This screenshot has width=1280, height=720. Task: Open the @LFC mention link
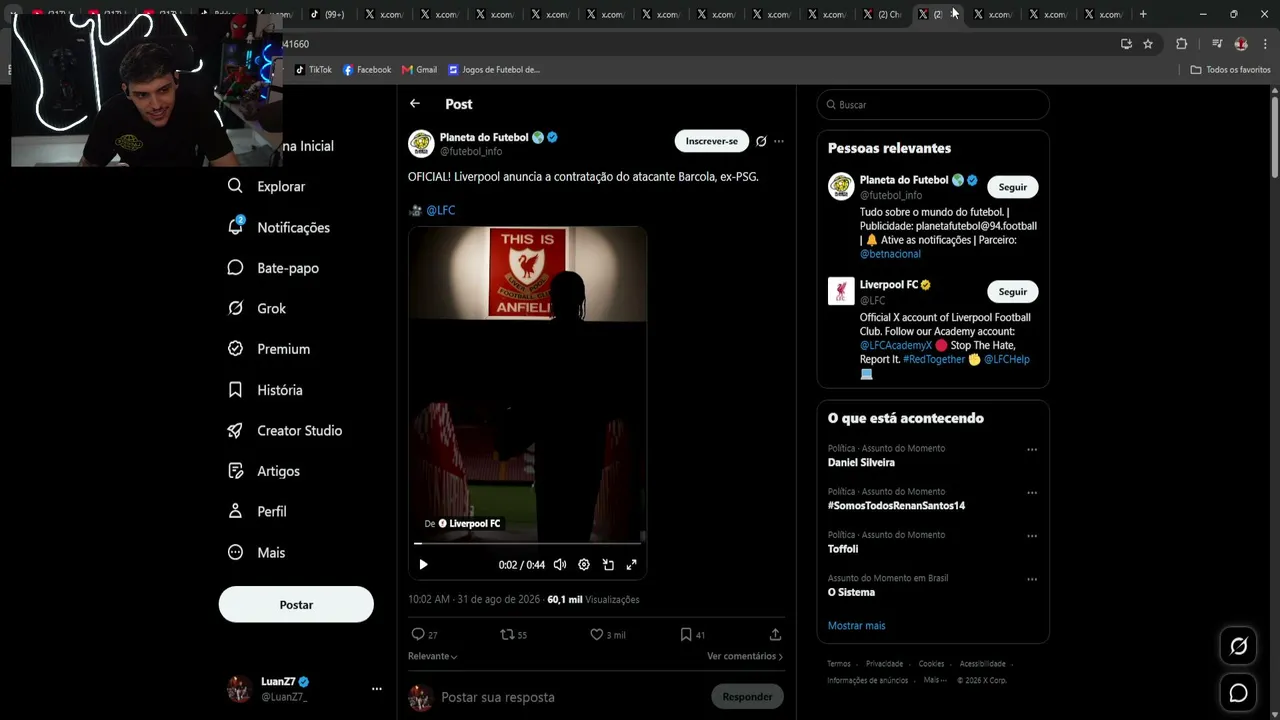point(441,210)
